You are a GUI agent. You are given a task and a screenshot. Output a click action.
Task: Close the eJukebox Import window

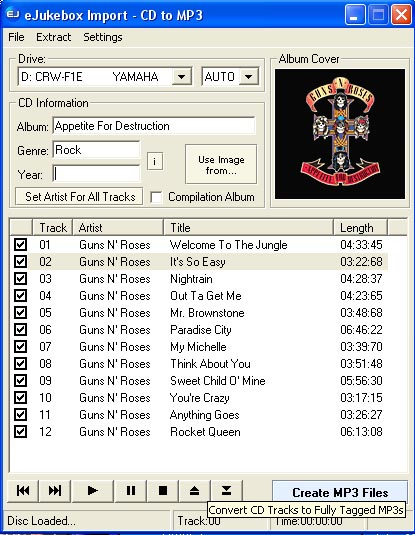(401, 15)
